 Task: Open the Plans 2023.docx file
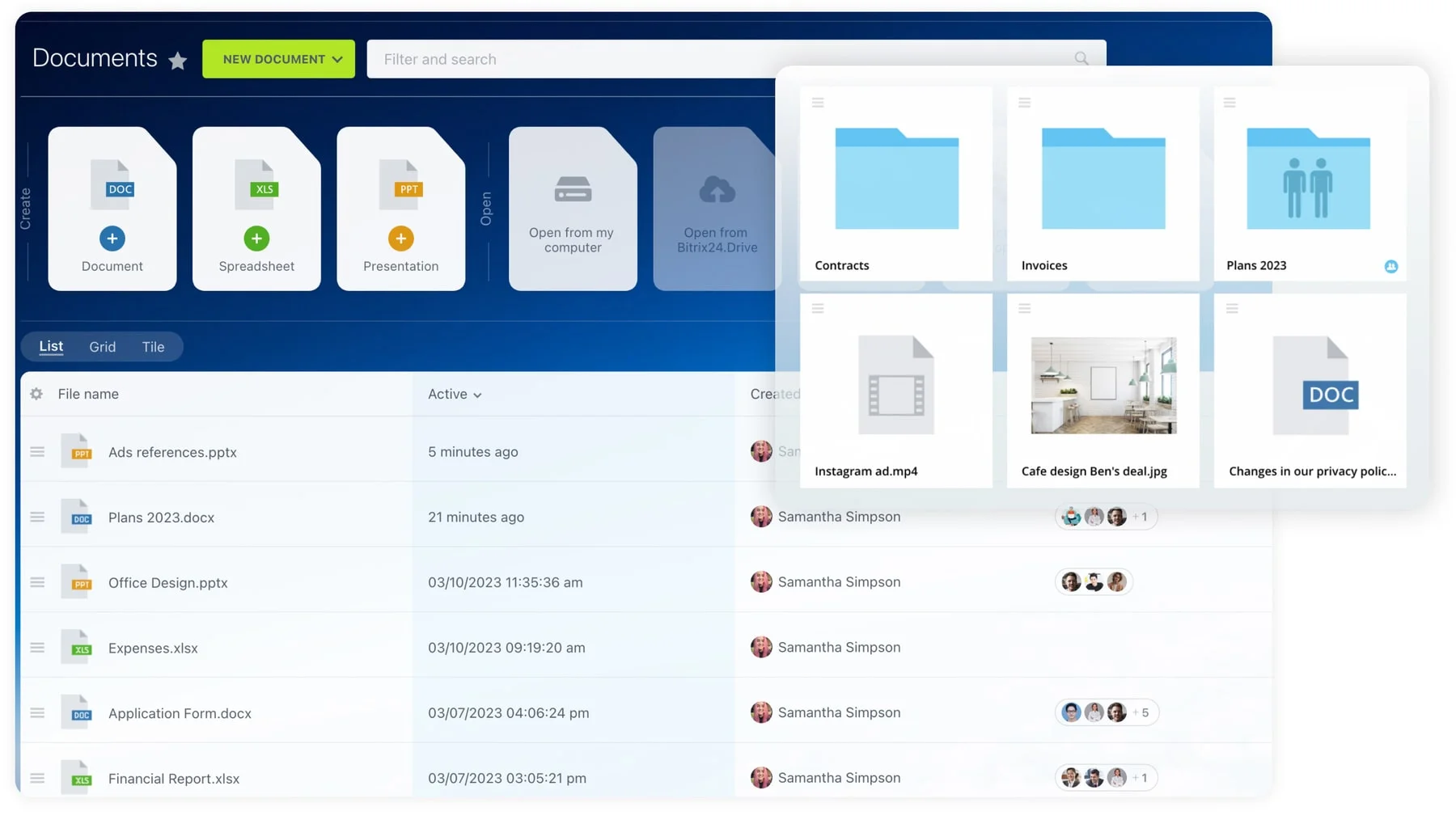click(x=161, y=518)
